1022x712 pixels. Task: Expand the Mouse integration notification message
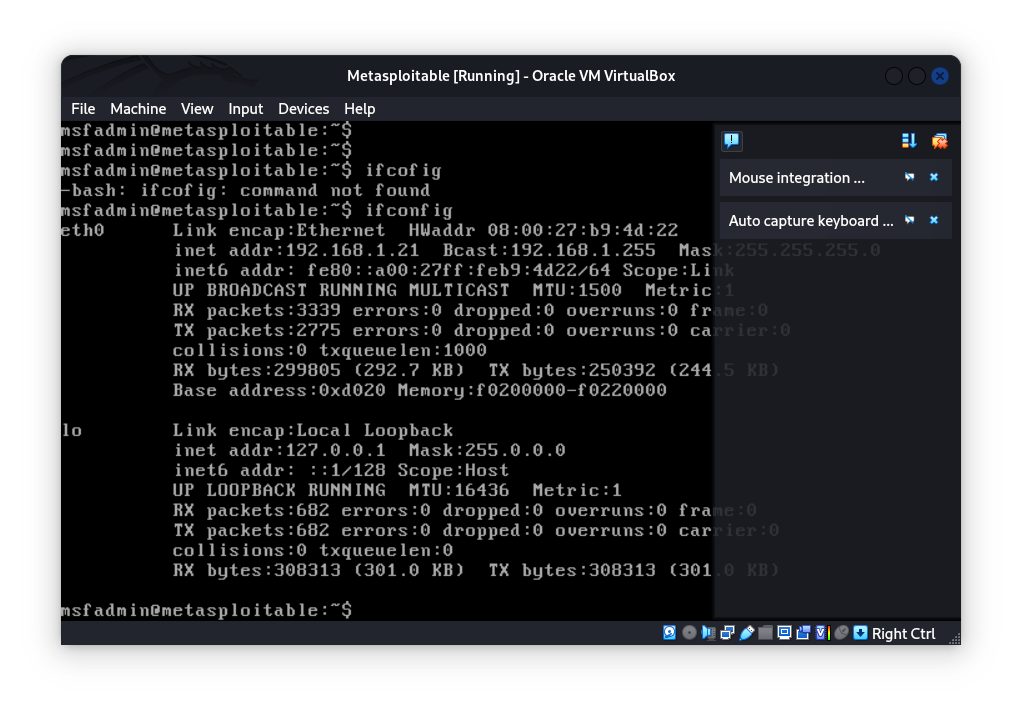click(x=796, y=178)
